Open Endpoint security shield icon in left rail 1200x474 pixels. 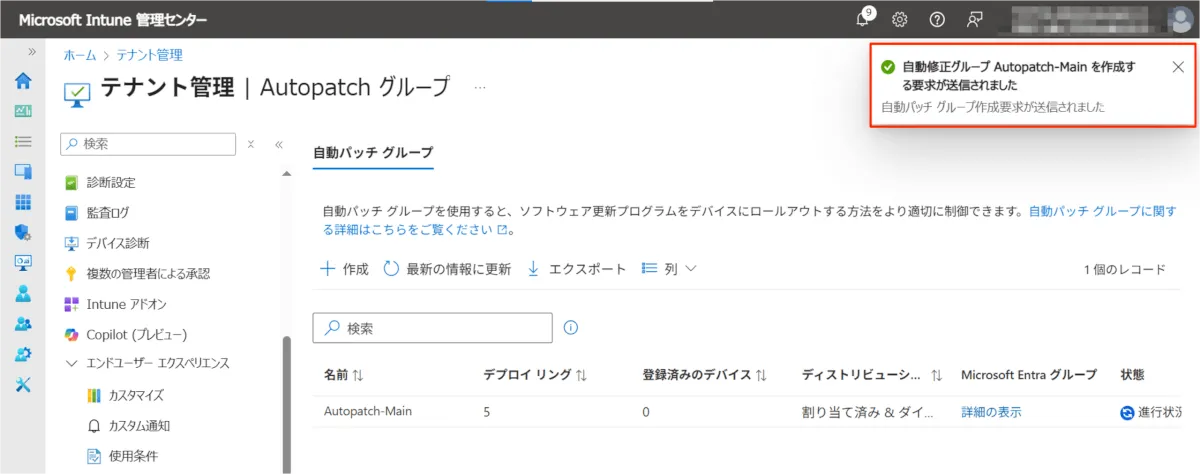[x=23, y=233]
